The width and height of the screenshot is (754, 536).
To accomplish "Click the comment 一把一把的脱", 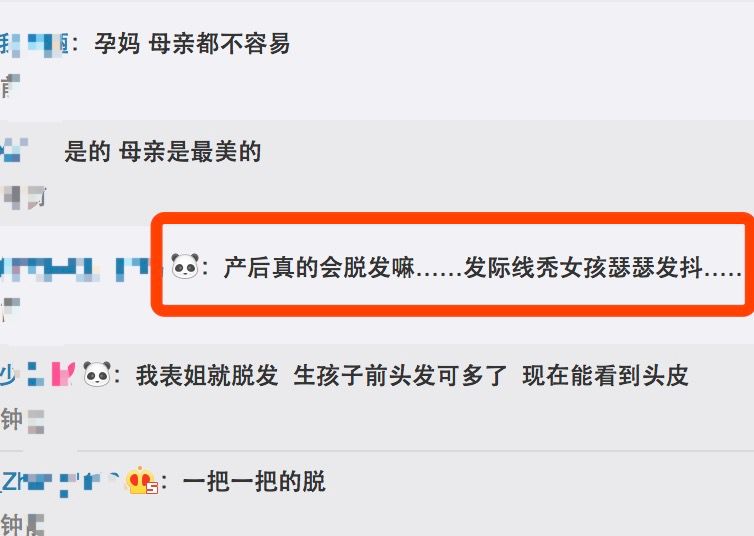I will pos(254,481).
